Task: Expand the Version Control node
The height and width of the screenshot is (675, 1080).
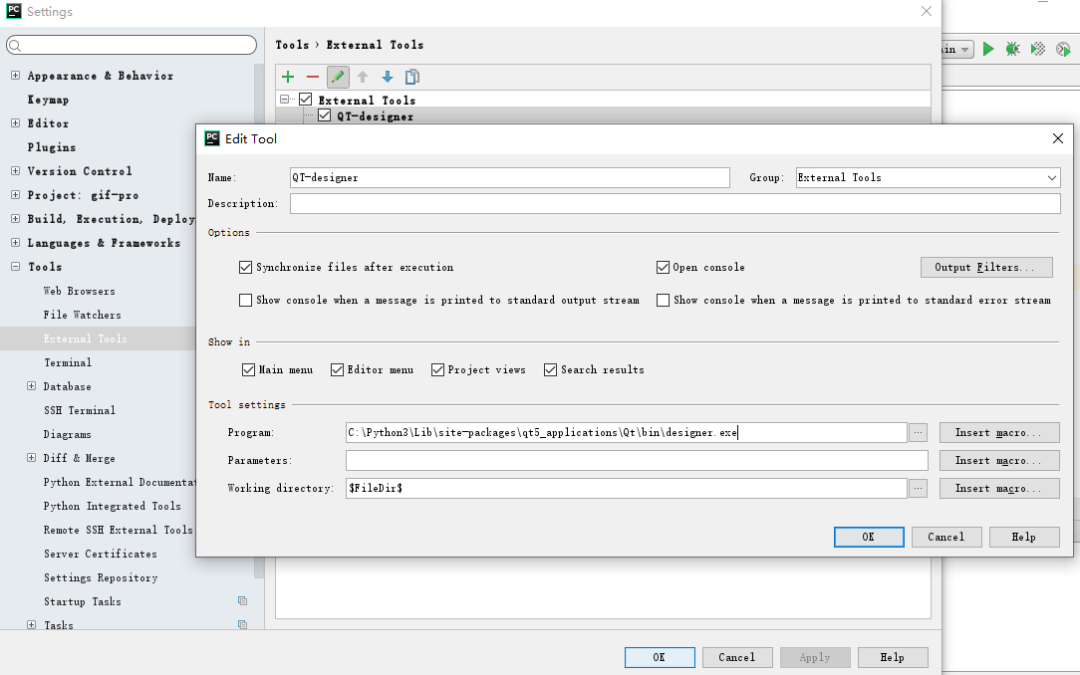Action: click(x=15, y=171)
